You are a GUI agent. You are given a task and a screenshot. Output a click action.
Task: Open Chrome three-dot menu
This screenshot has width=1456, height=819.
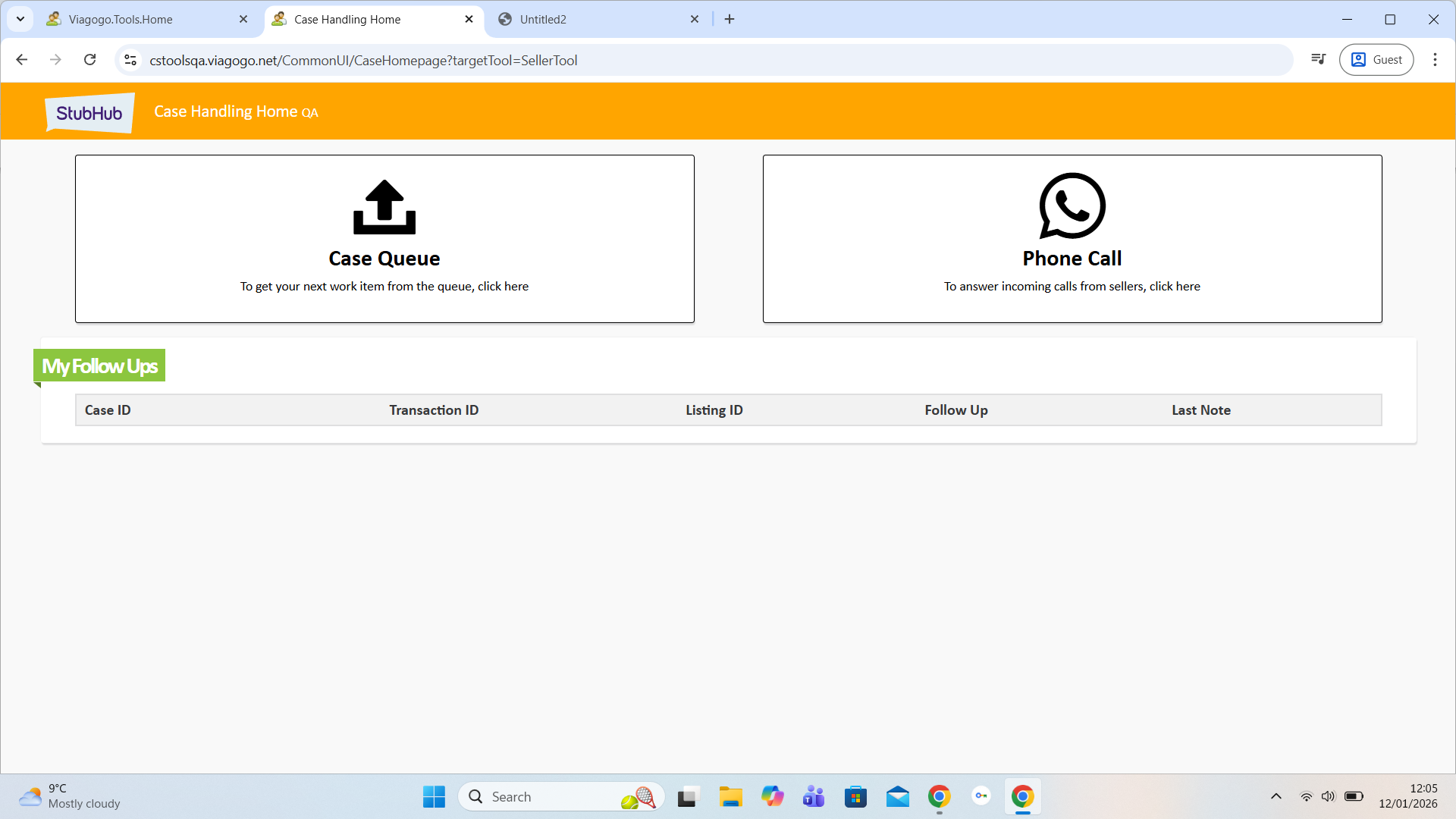1435,60
